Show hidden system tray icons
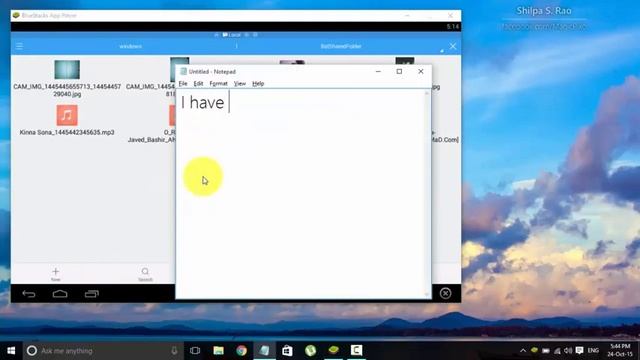 (x=523, y=351)
